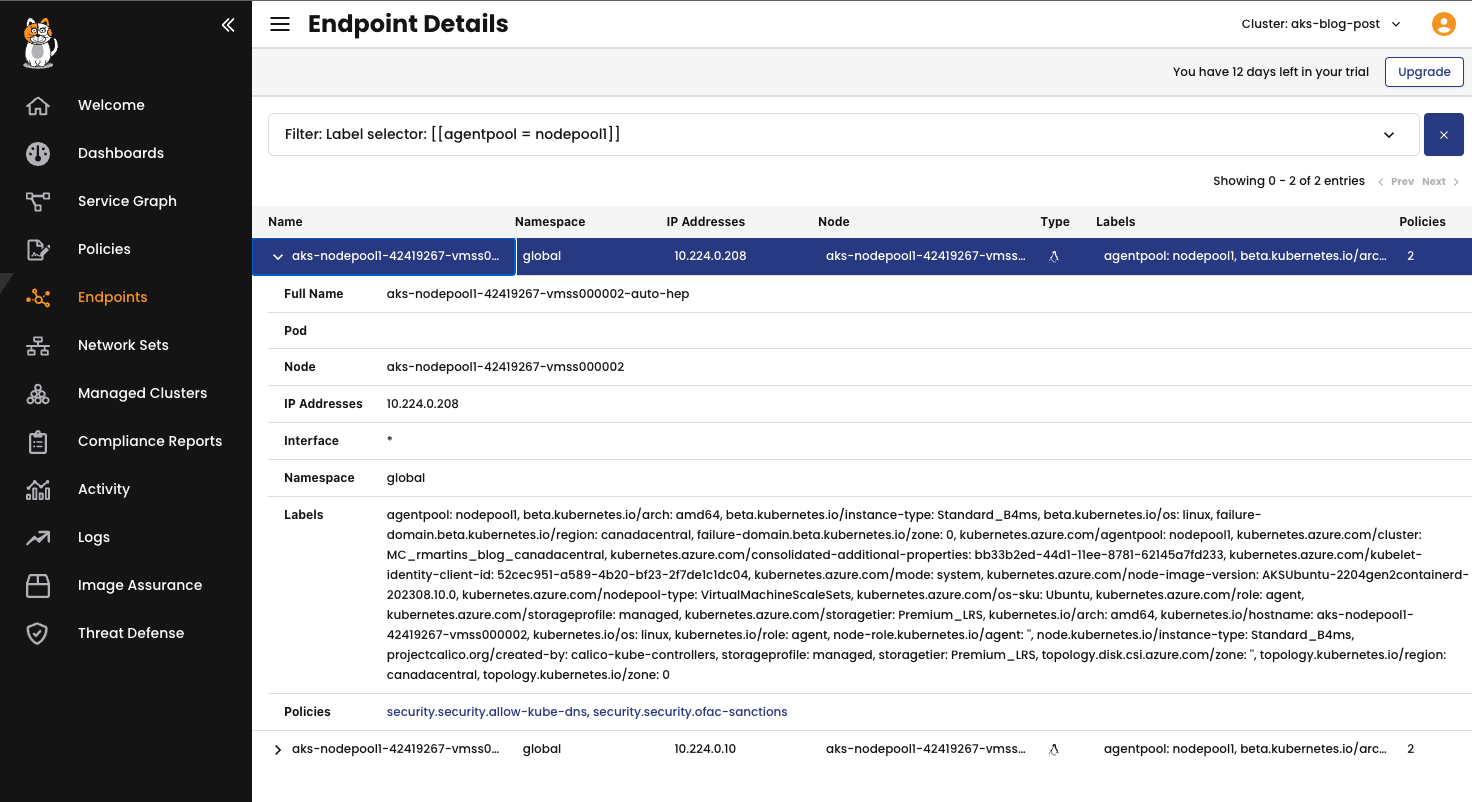This screenshot has width=1472, height=802.
Task: Open the user account avatar icon
Action: pyautogui.click(x=1443, y=24)
